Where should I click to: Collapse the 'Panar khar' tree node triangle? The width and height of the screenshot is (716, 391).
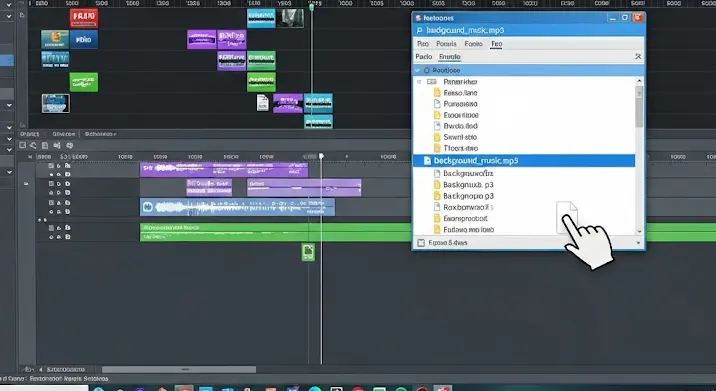click(419, 82)
